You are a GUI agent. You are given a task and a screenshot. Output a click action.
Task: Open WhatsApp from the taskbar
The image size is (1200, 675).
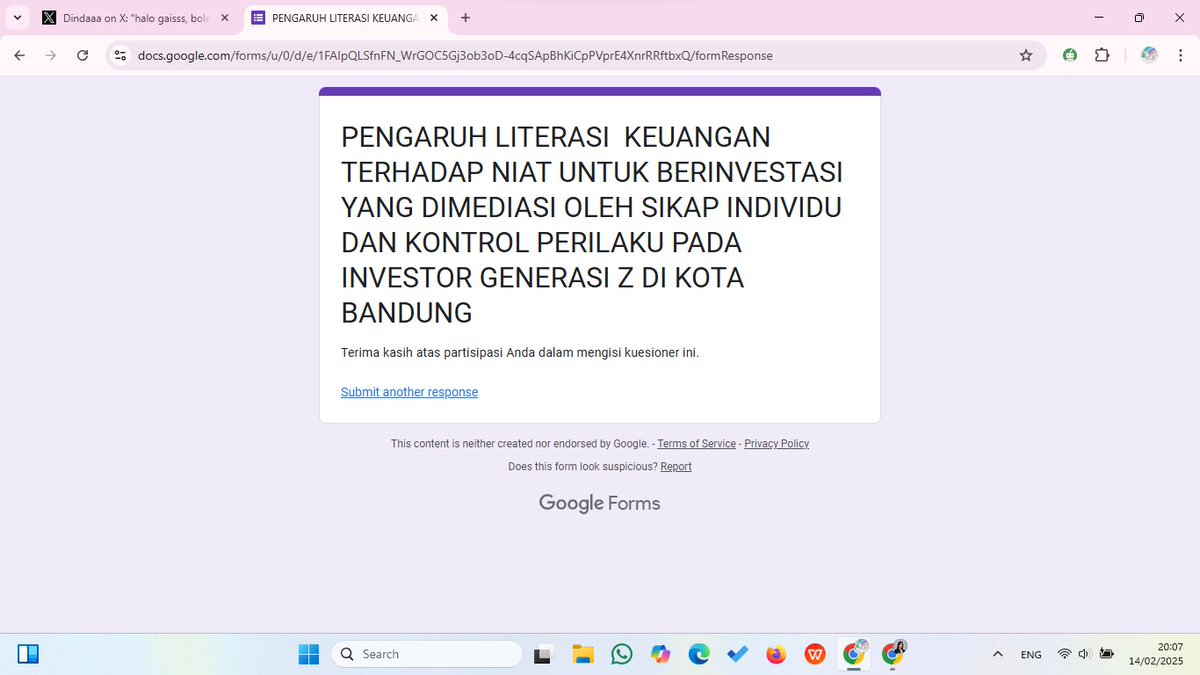(x=622, y=654)
